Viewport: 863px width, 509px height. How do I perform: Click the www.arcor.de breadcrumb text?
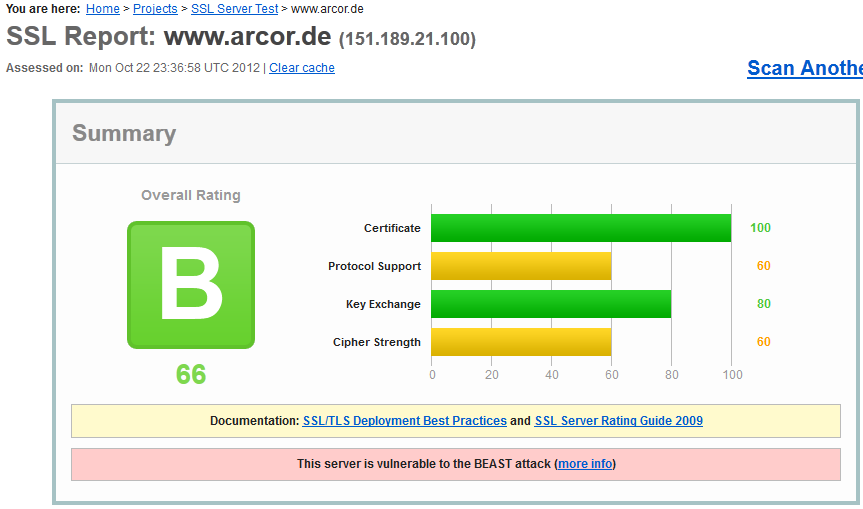click(x=327, y=9)
